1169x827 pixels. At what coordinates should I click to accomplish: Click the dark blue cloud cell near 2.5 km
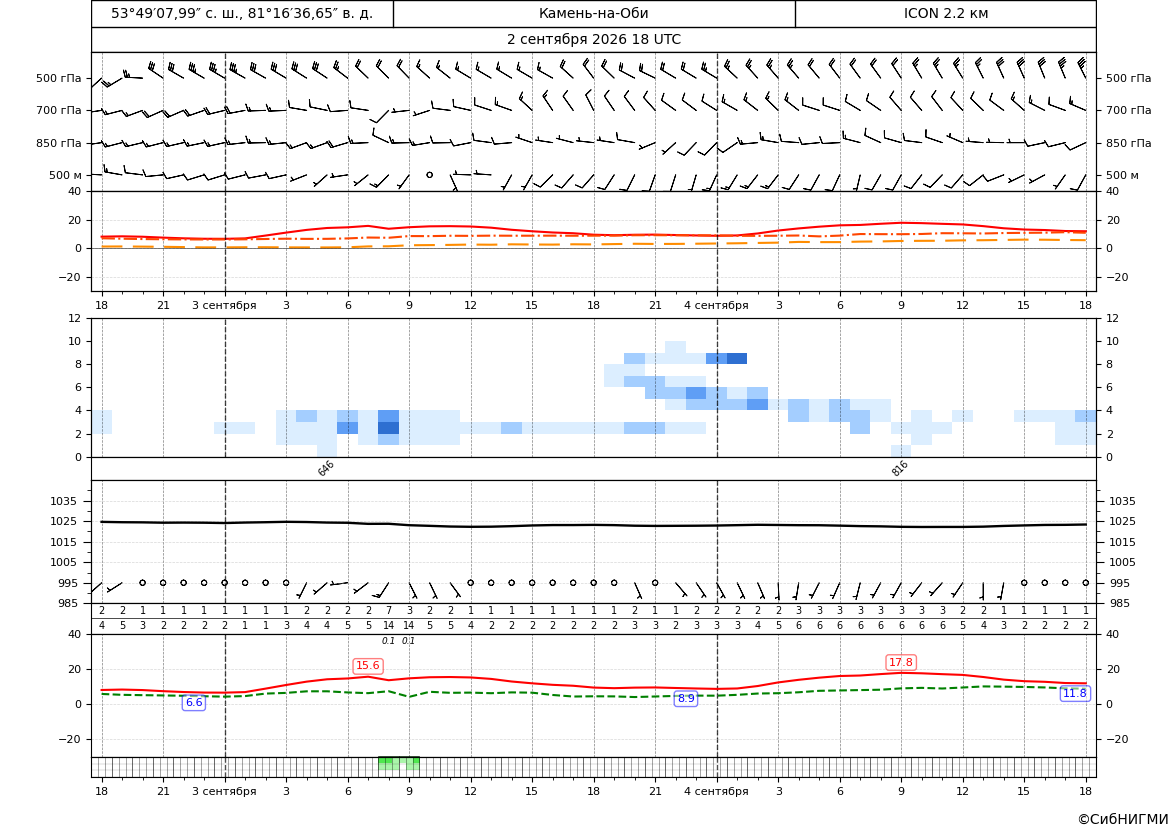click(x=388, y=428)
